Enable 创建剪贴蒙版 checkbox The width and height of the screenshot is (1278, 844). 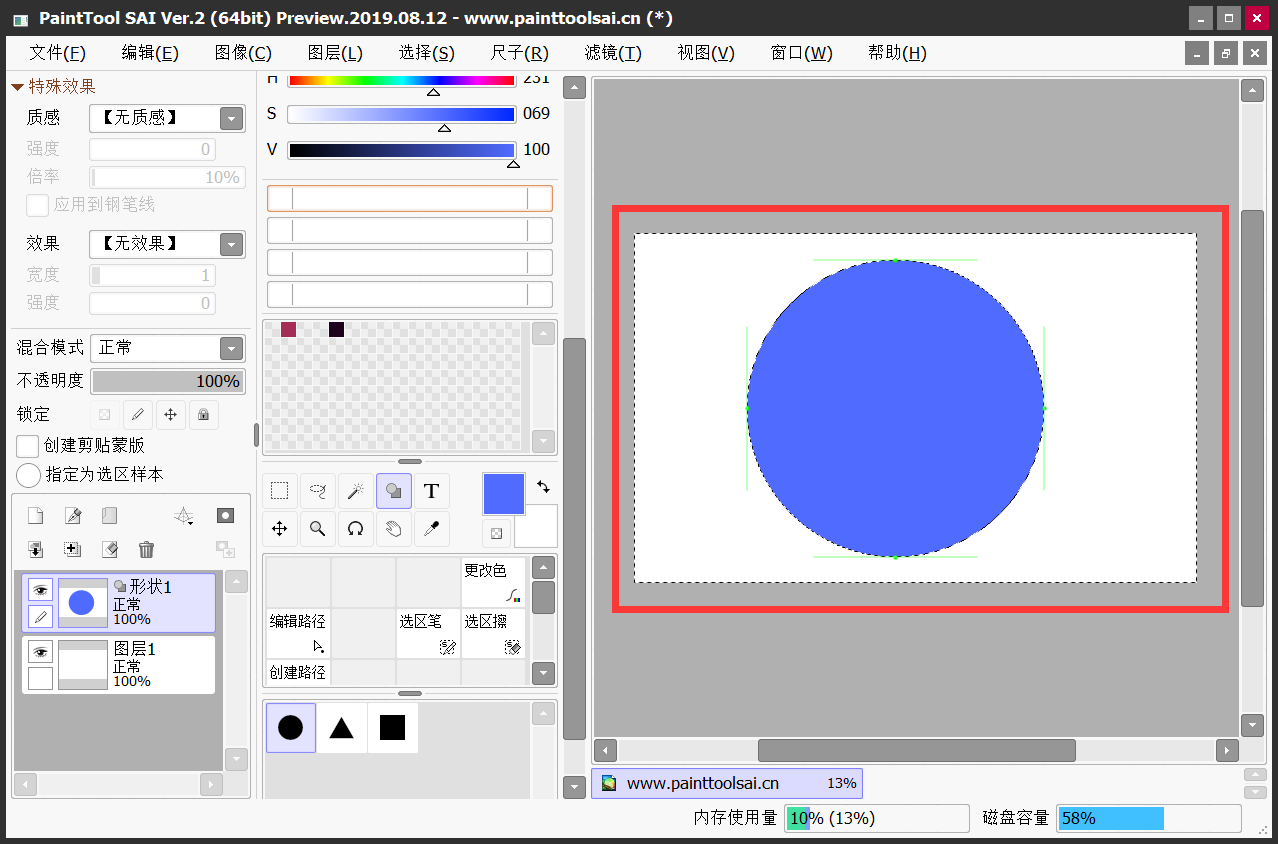tap(28, 446)
